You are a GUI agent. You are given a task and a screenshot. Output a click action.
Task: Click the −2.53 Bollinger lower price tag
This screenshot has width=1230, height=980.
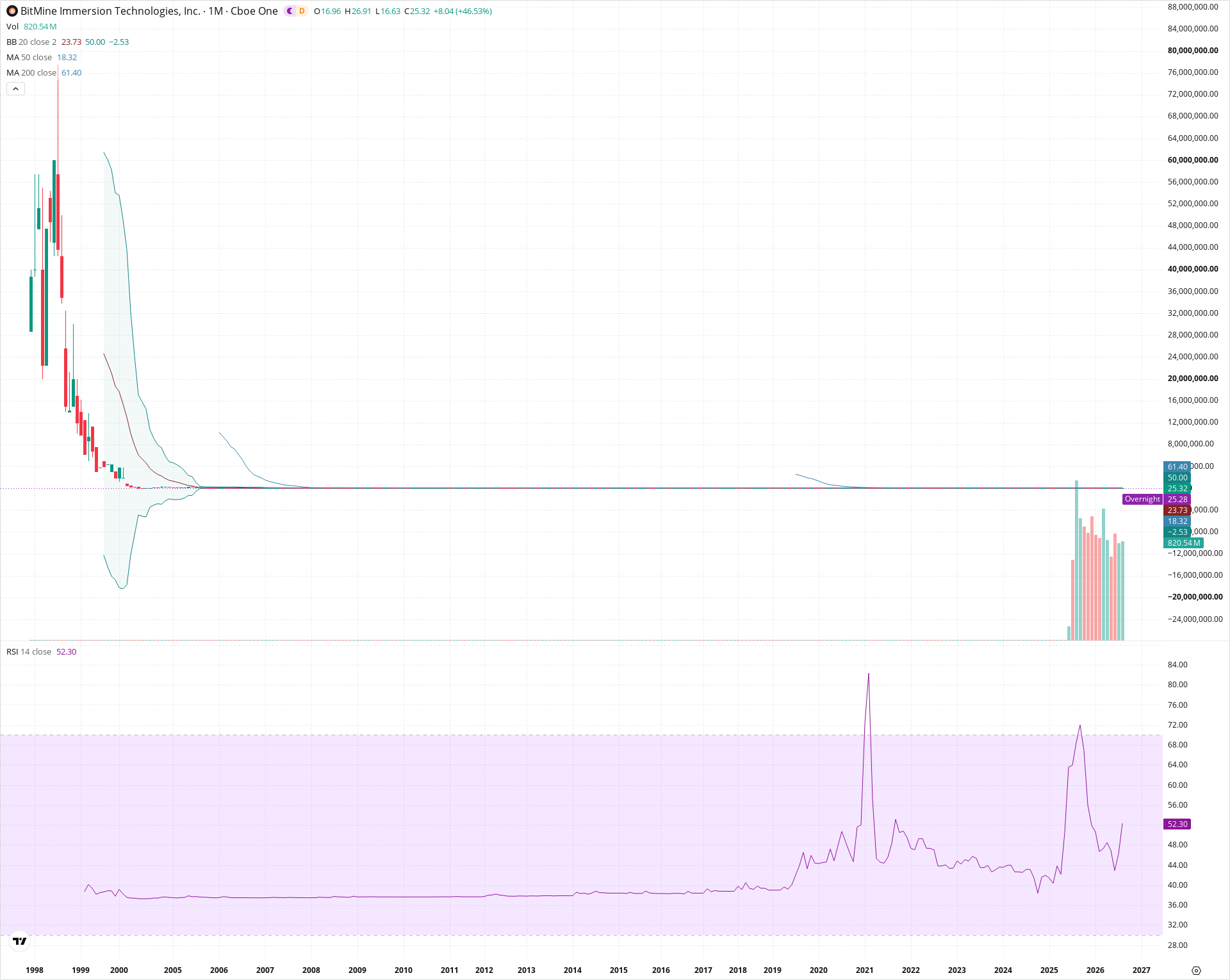[1177, 532]
